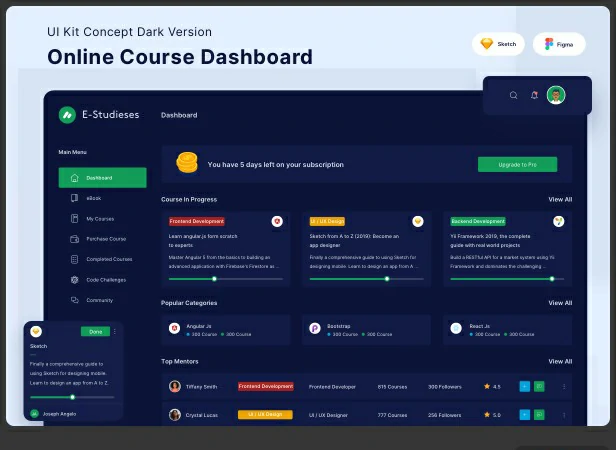The image size is (616, 450).
Task: Click the Sketch logo on floating card
Action: click(x=36, y=331)
